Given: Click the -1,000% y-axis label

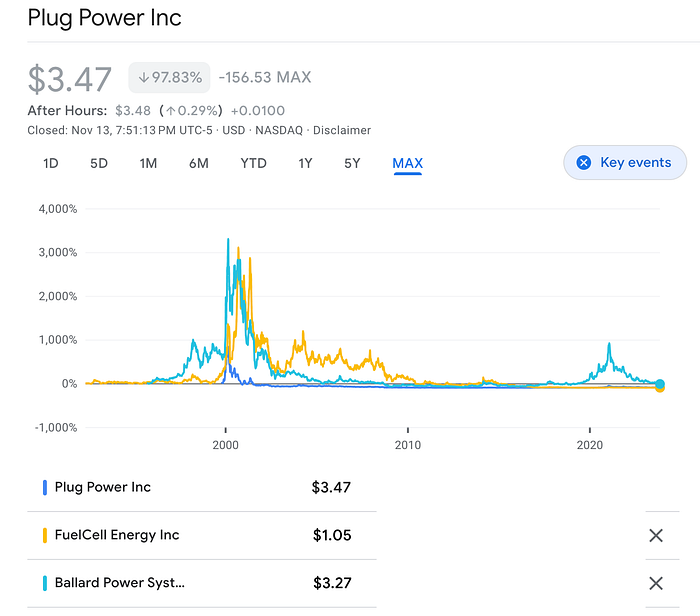Looking at the screenshot, I should [x=56, y=428].
